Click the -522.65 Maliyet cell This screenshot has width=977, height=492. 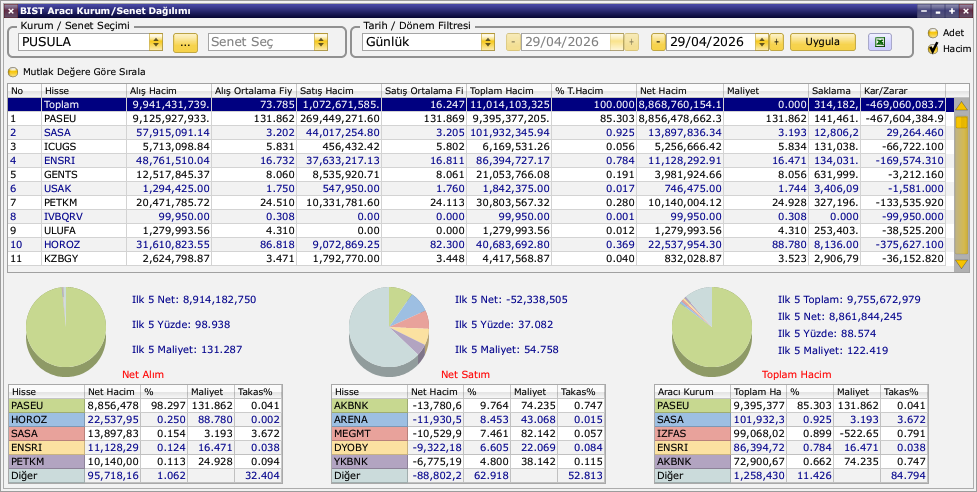tap(857, 433)
